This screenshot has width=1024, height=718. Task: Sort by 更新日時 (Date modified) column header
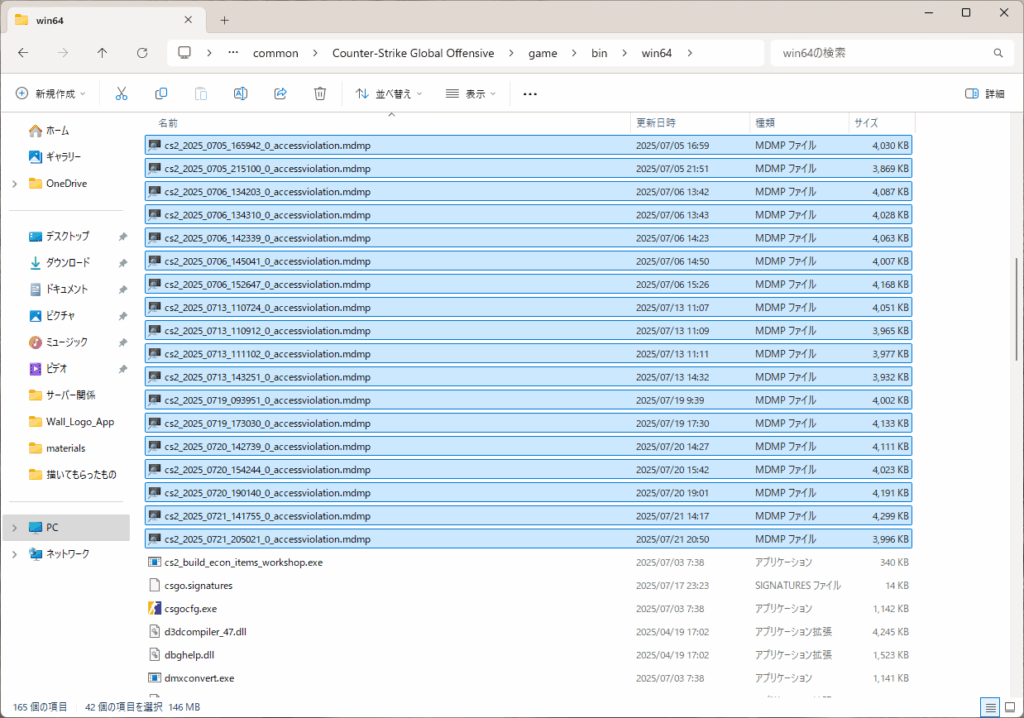pyautogui.click(x=690, y=123)
